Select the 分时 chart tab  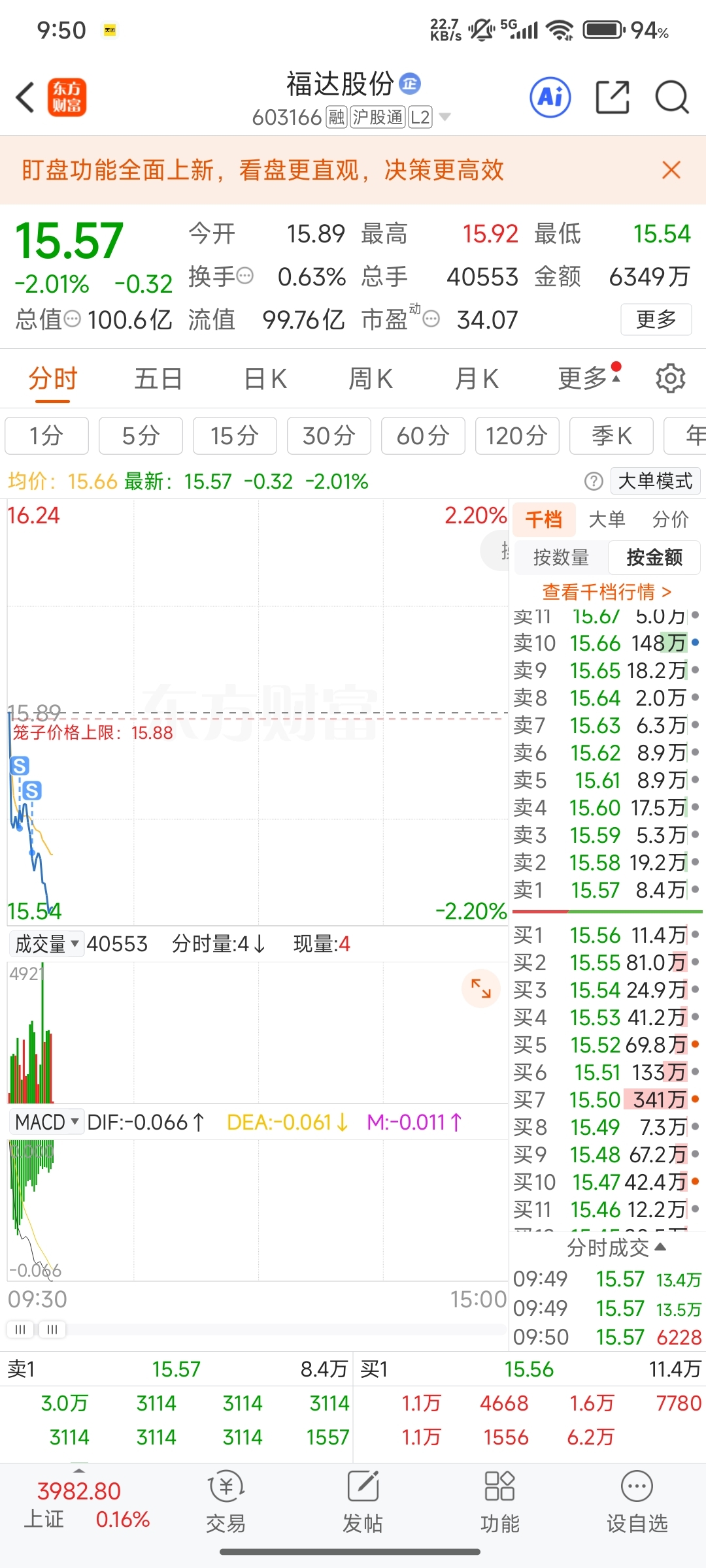(53, 378)
